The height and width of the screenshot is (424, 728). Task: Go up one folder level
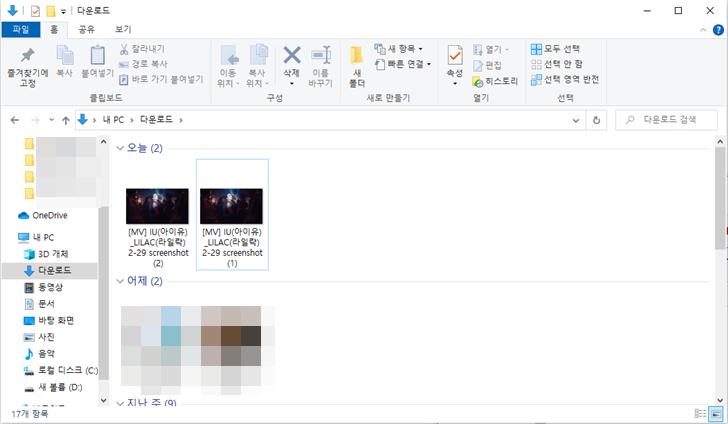(x=65, y=120)
